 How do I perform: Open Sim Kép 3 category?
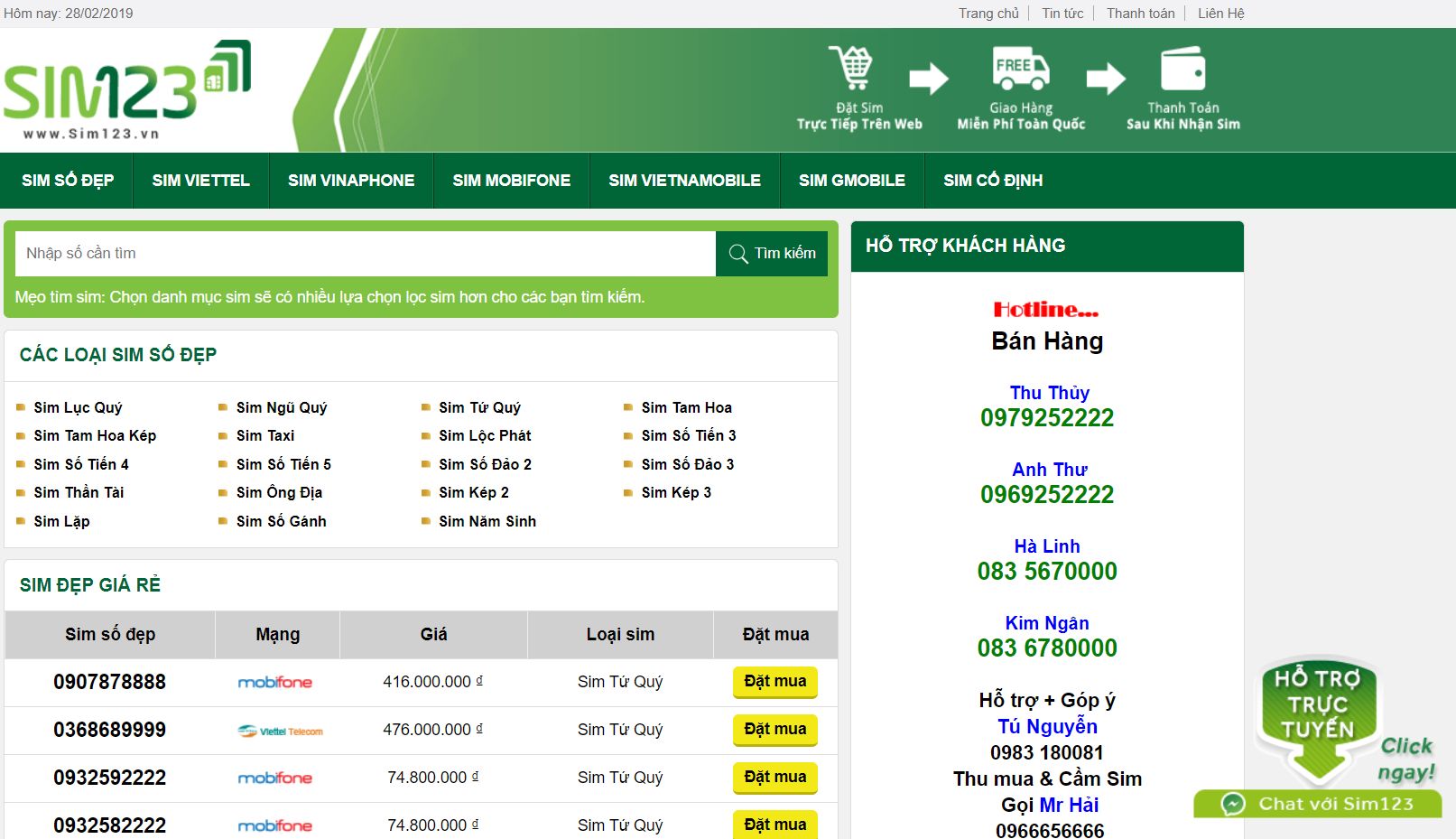point(676,493)
